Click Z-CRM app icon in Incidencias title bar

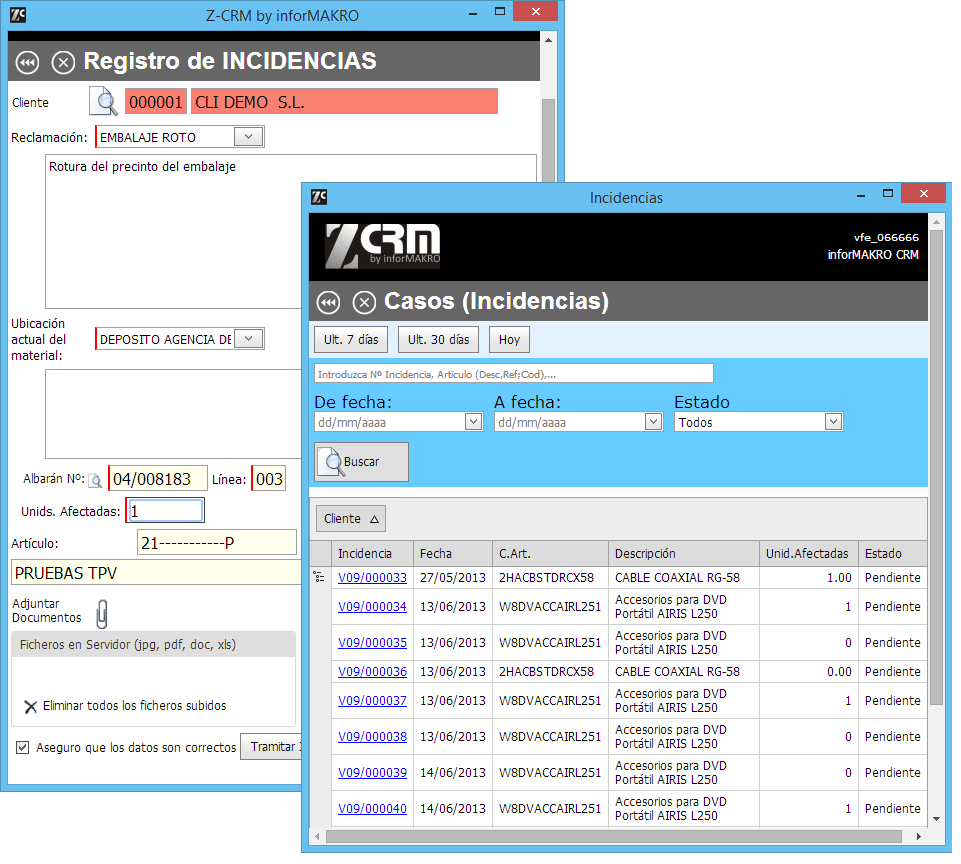(x=319, y=197)
